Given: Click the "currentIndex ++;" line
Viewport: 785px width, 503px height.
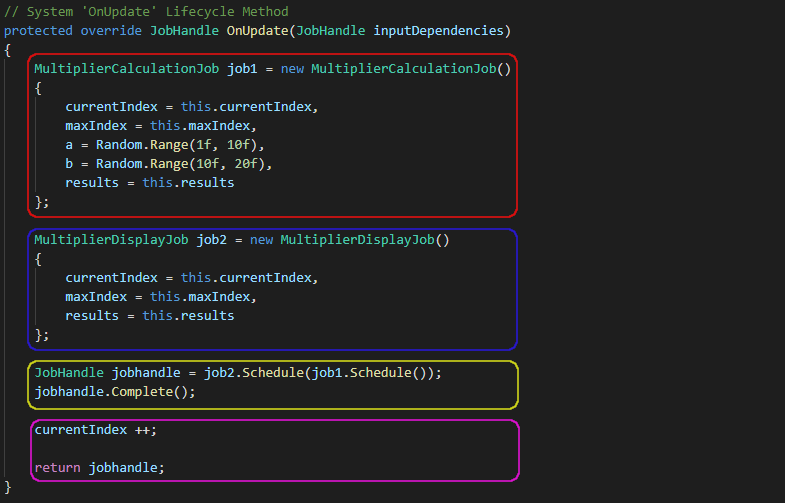Looking at the screenshot, I should pos(96,430).
